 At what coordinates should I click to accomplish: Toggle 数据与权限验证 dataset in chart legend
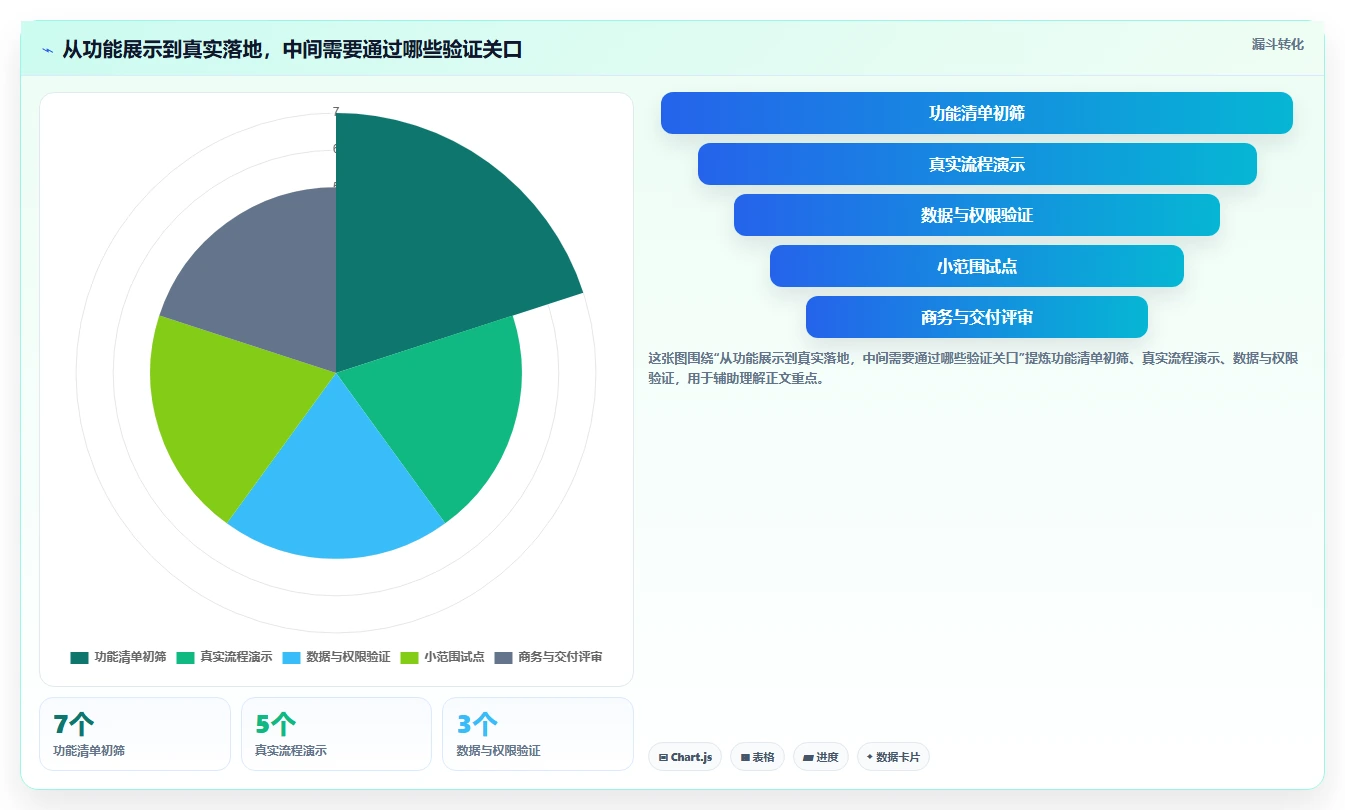(x=336, y=657)
